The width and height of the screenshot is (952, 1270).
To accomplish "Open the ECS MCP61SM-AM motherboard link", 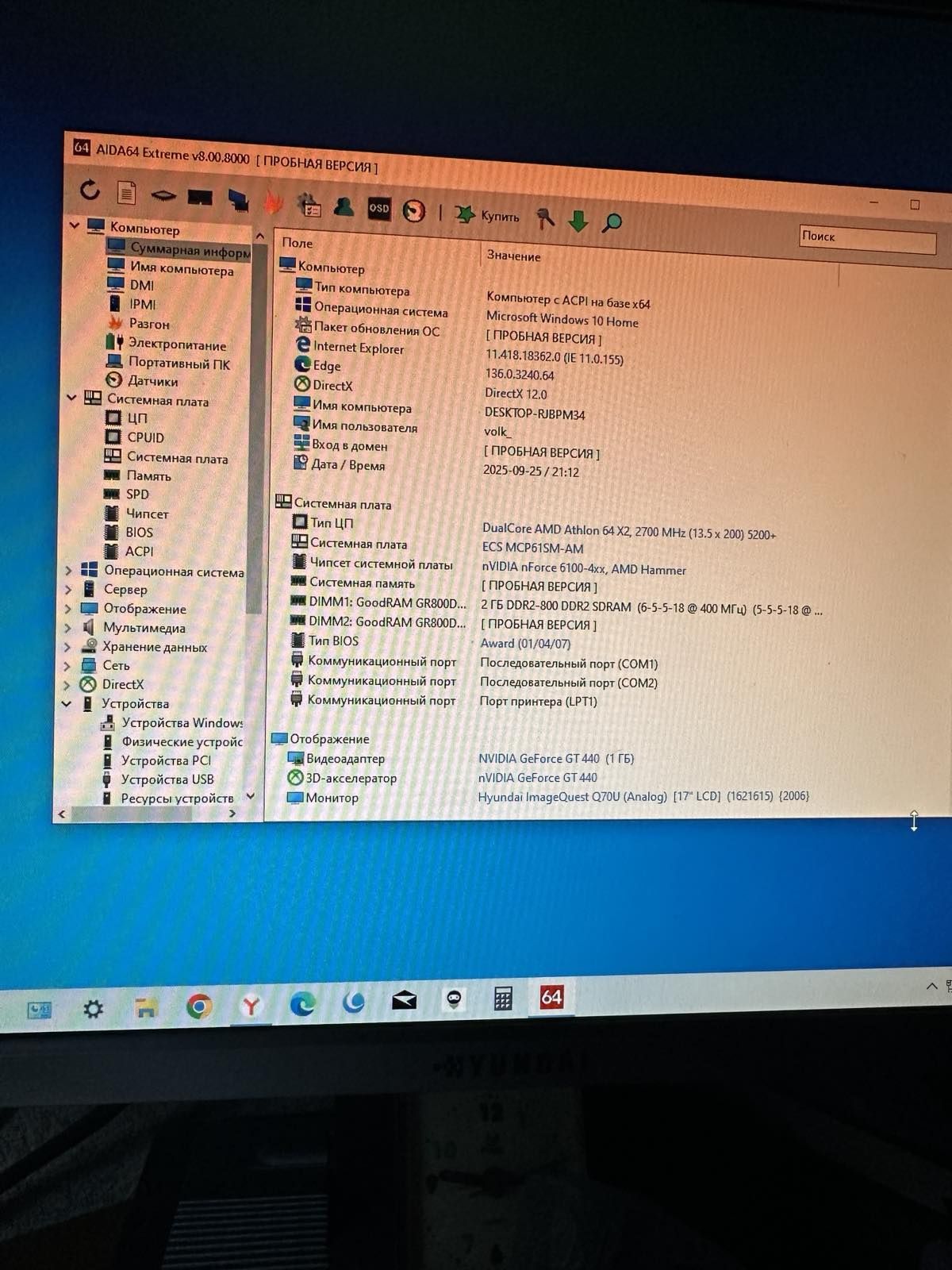I will pyautogui.click(x=532, y=548).
